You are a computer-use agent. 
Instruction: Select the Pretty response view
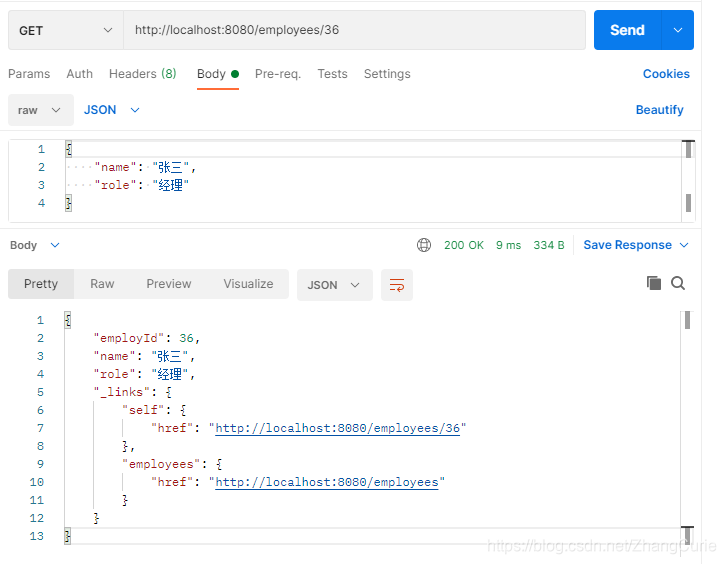point(41,284)
